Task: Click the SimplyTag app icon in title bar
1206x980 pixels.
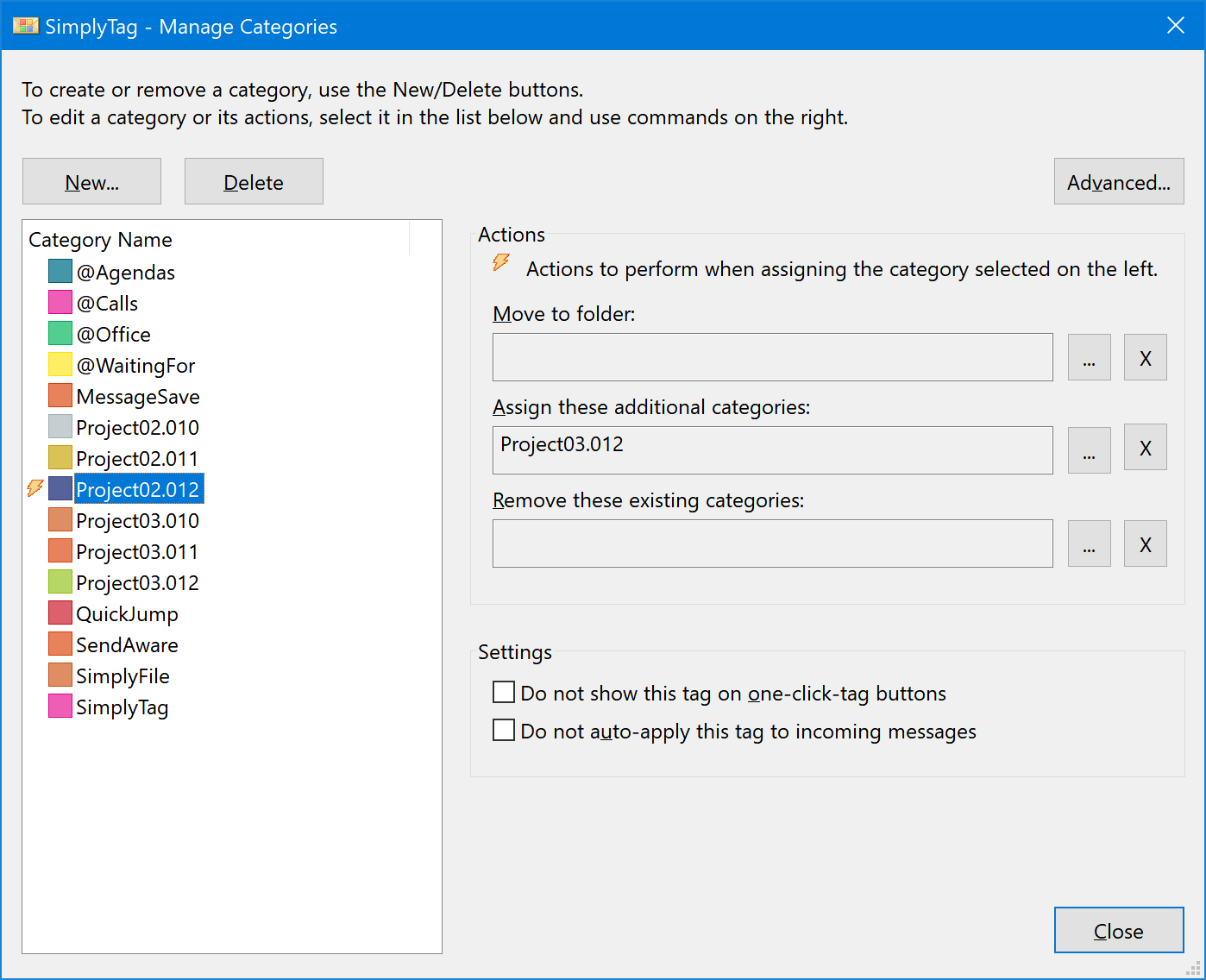Action: coord(26,25)
